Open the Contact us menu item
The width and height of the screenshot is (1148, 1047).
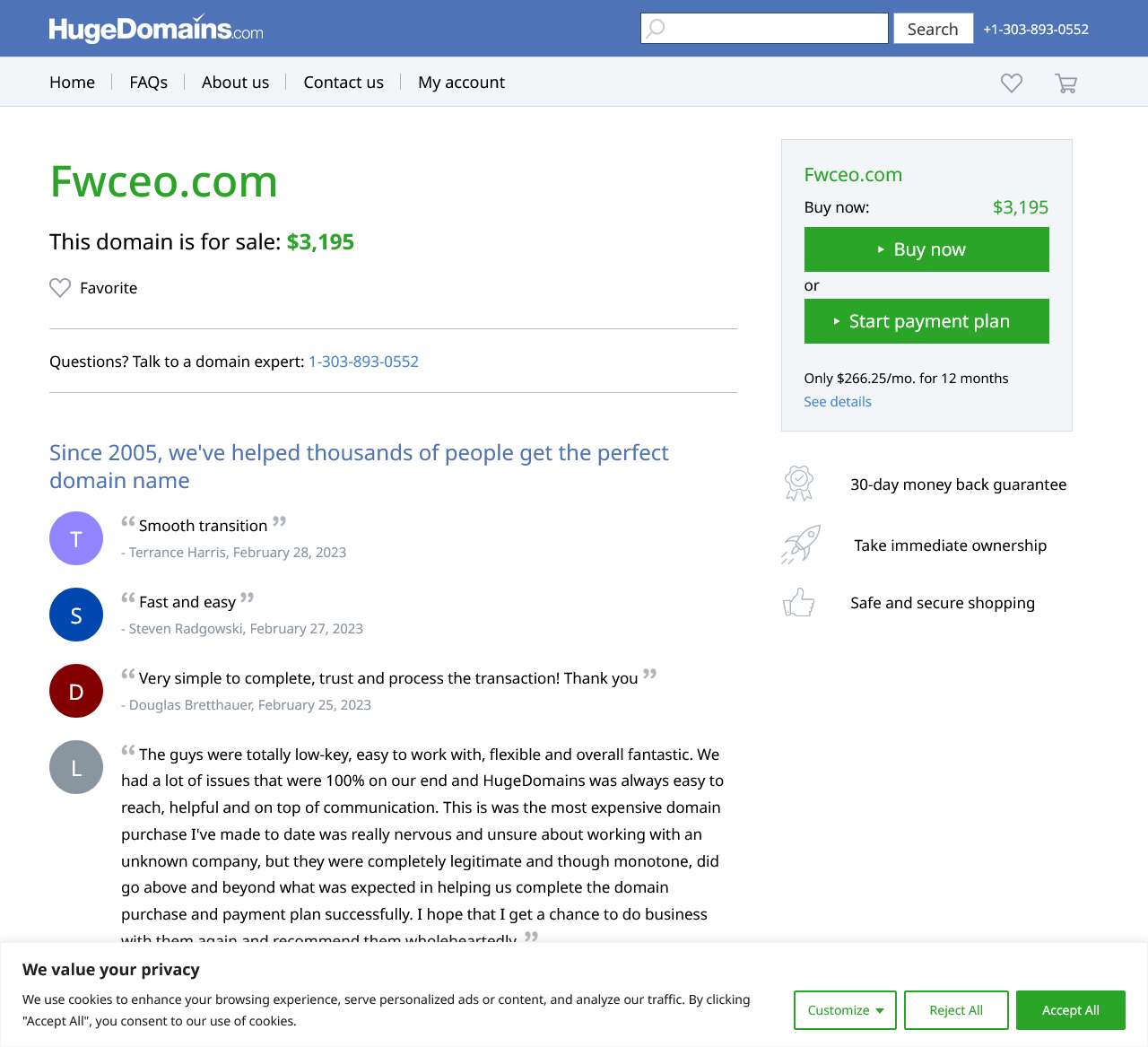point(344,83)
